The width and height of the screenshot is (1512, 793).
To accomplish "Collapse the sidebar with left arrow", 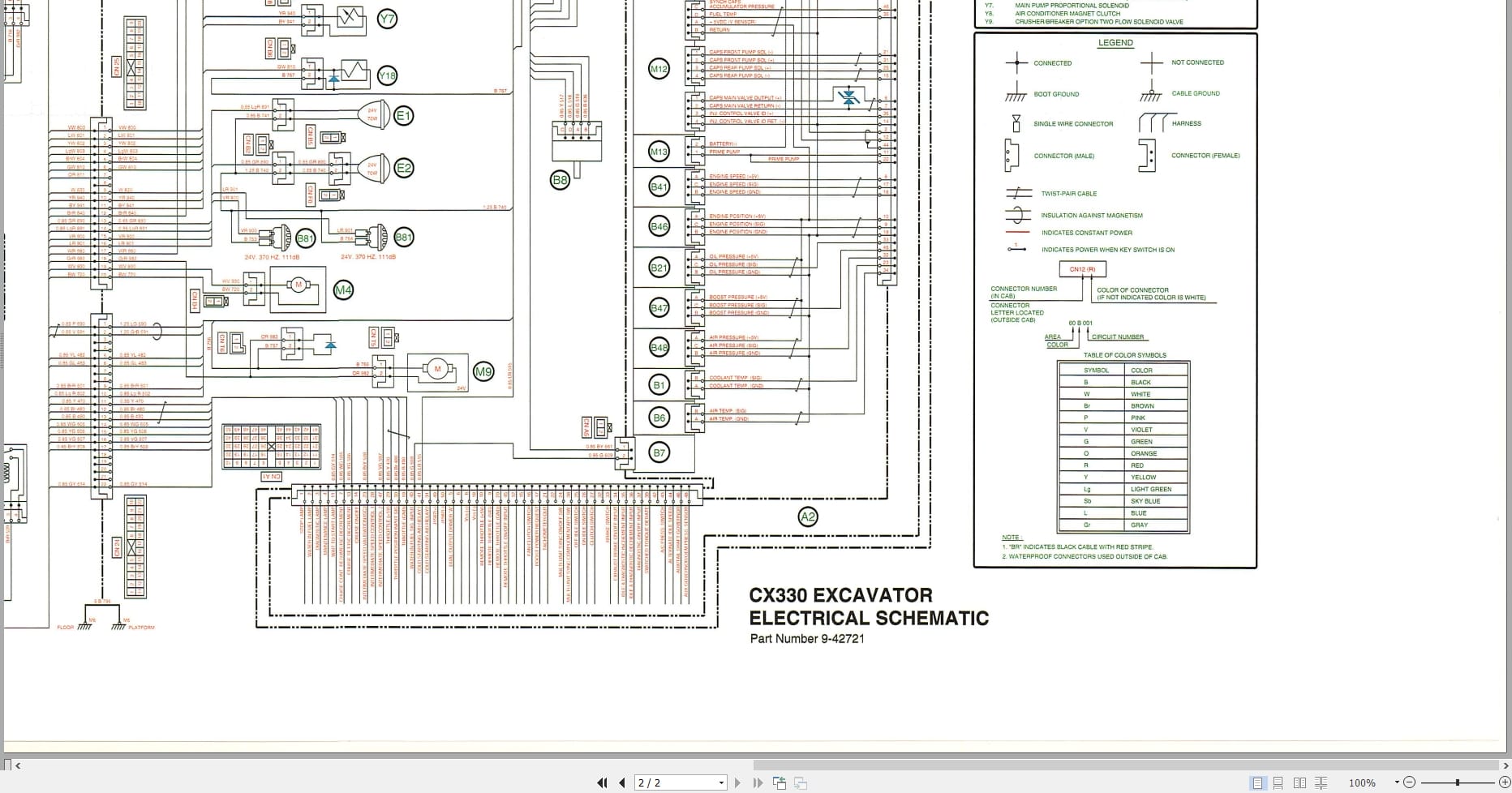I will click(18, 765).
